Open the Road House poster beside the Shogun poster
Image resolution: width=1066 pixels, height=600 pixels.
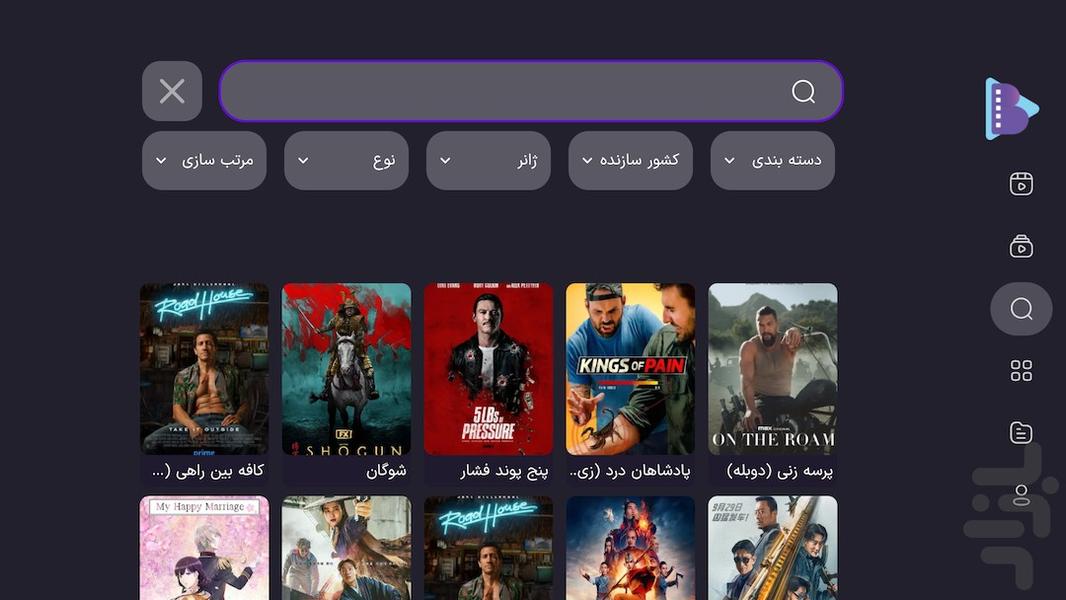click(x=205, y=369)
